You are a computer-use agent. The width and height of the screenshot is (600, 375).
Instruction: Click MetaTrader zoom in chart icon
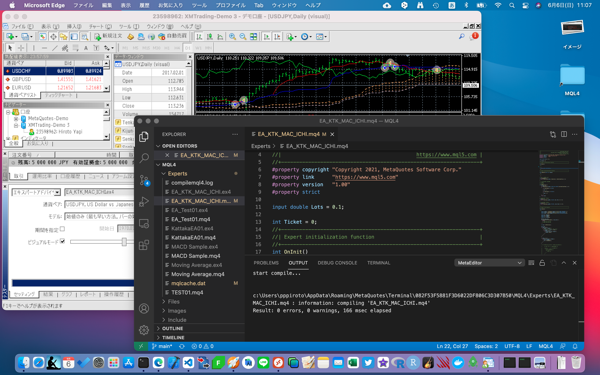click(232, 37)
